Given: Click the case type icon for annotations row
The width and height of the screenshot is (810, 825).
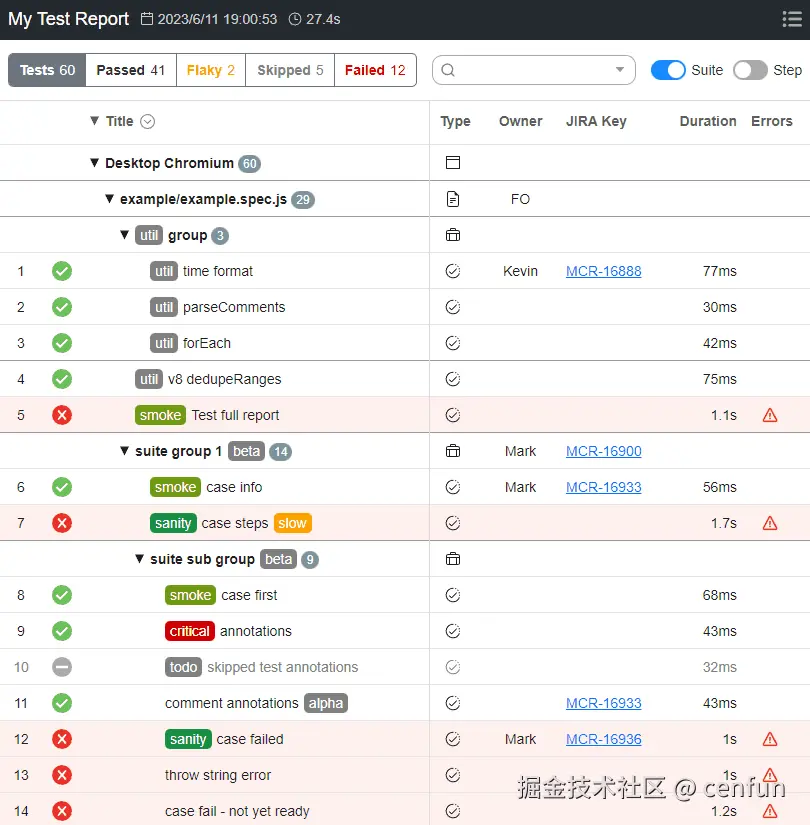Looking at the screenshot, I should click(x=453, y=631).
